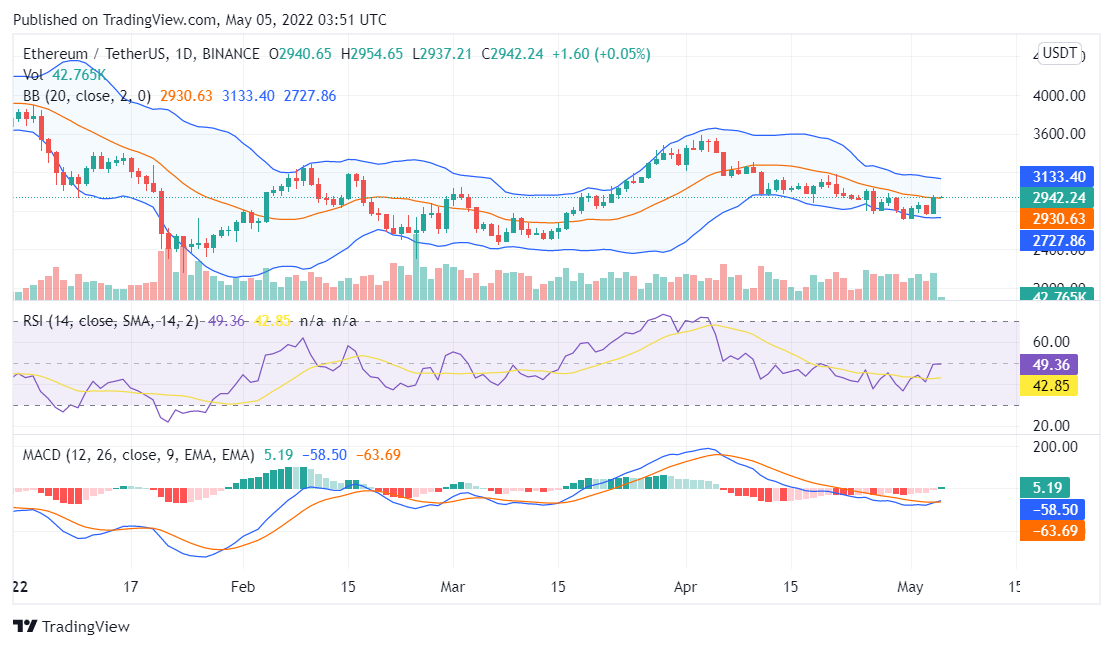The height and width of the screenshot is (648, 1113).
Task: Select the USDT currency unit button
Action: 1058,54
